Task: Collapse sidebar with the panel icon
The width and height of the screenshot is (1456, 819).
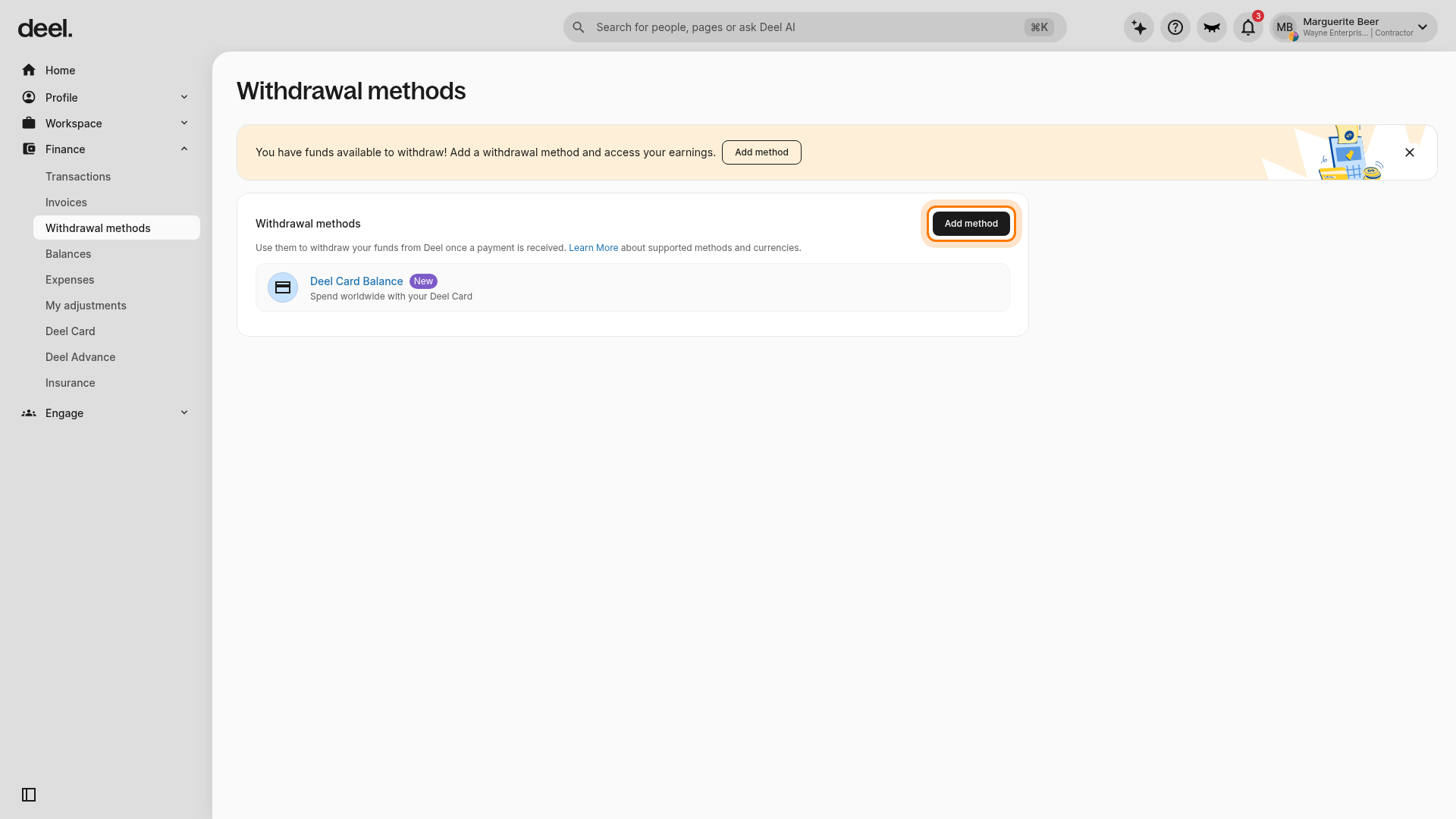Action: click(x=29, y=795)
